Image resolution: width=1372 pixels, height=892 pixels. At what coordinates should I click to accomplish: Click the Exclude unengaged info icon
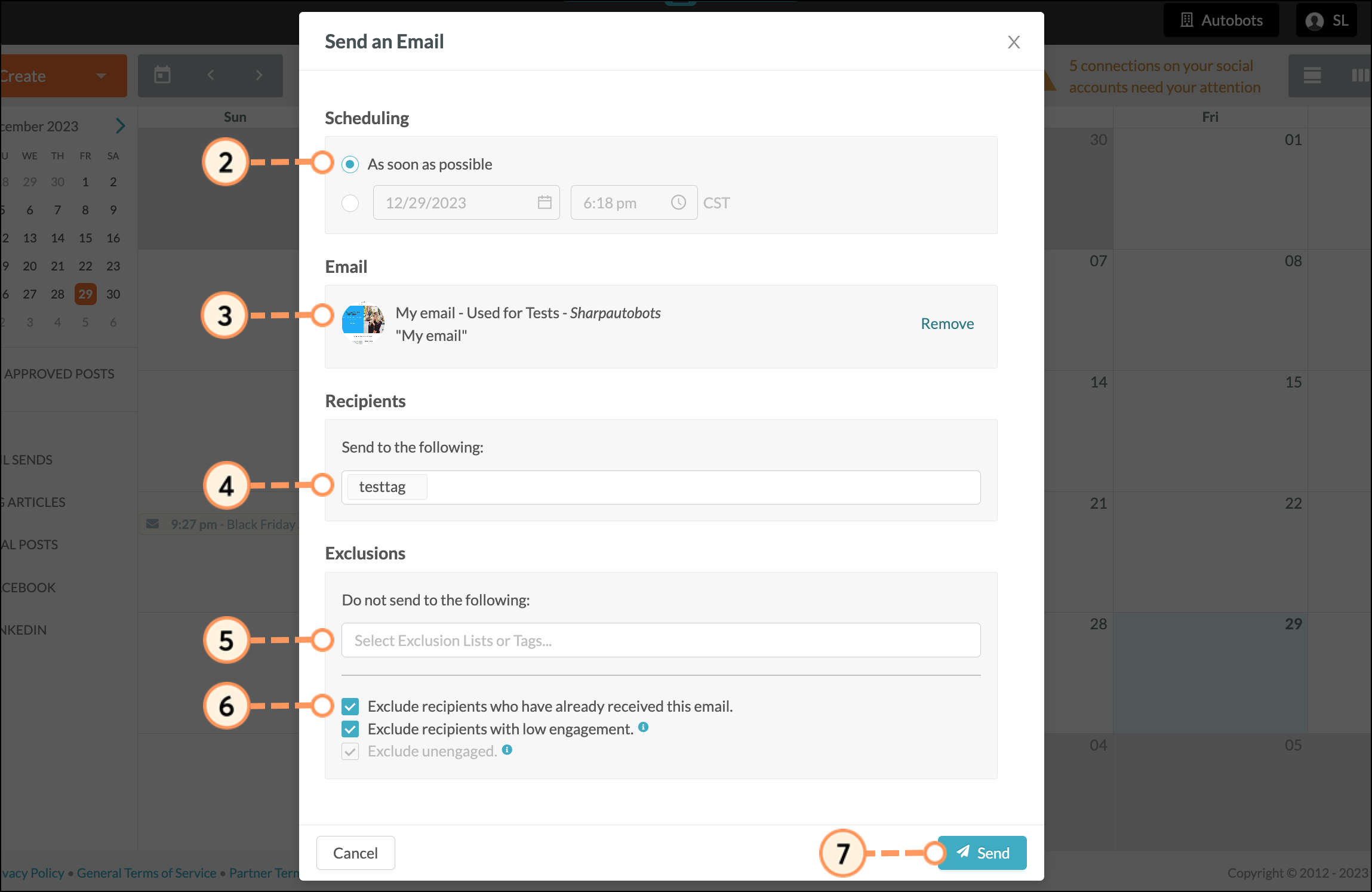pos(507,749)
